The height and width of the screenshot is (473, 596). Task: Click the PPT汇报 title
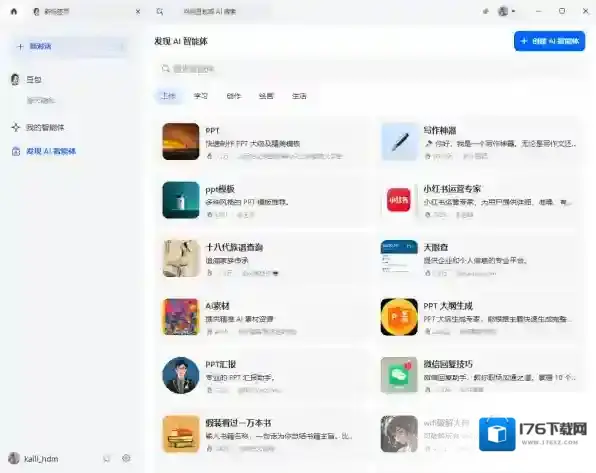pyautogui.click(x=220, y=364)
